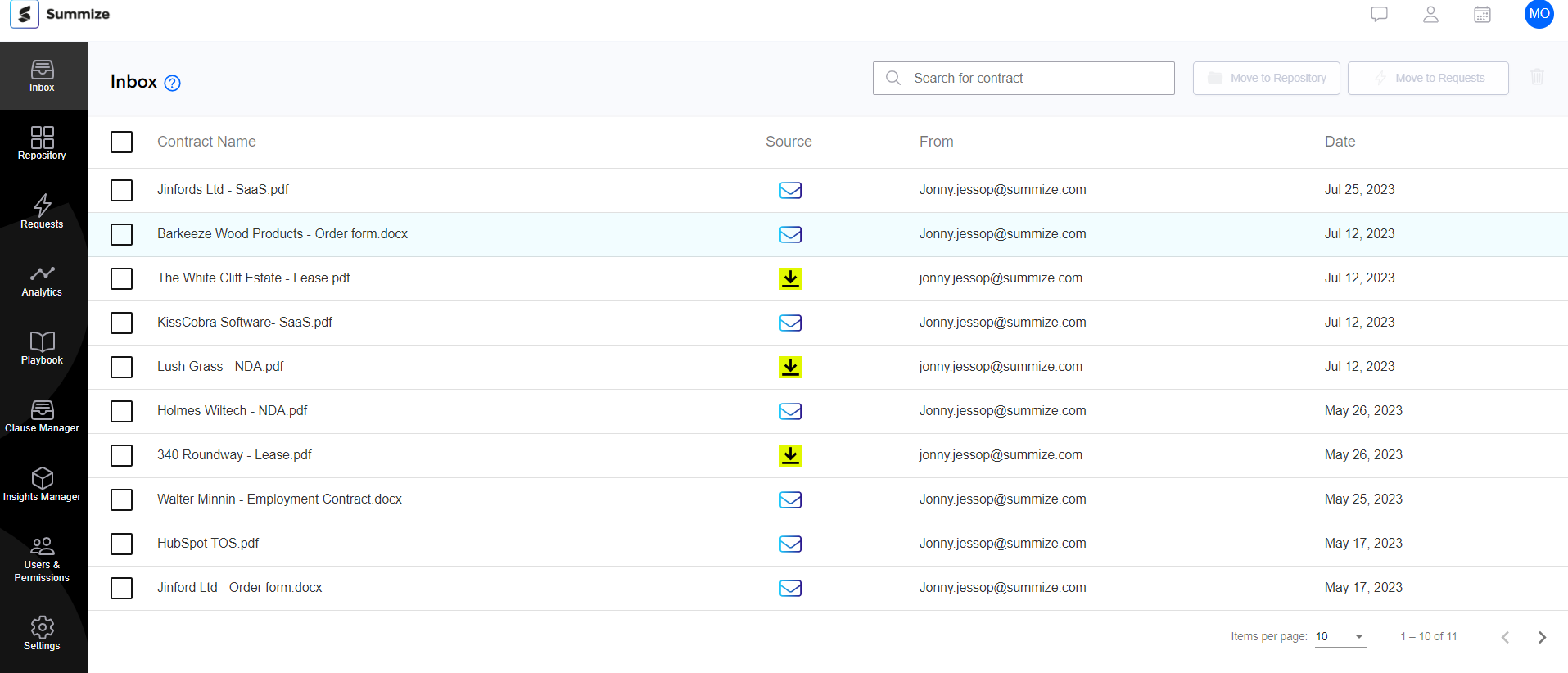1568x673 pixels.
Task: Check the HubSpot TOS.pdf row
Action: click(x=121, y=544)
